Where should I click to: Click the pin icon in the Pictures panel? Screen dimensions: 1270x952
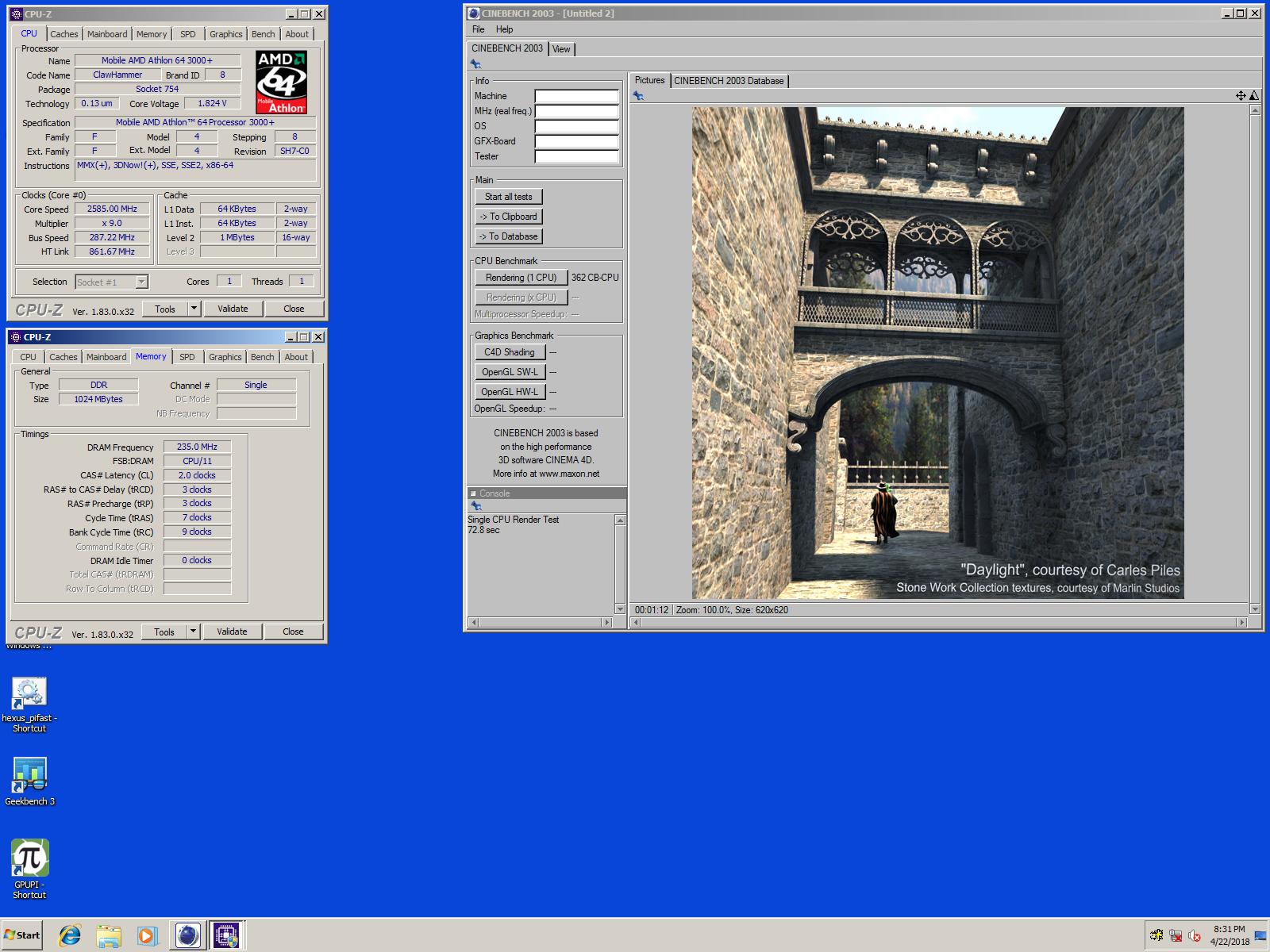[x=638, y=96]
